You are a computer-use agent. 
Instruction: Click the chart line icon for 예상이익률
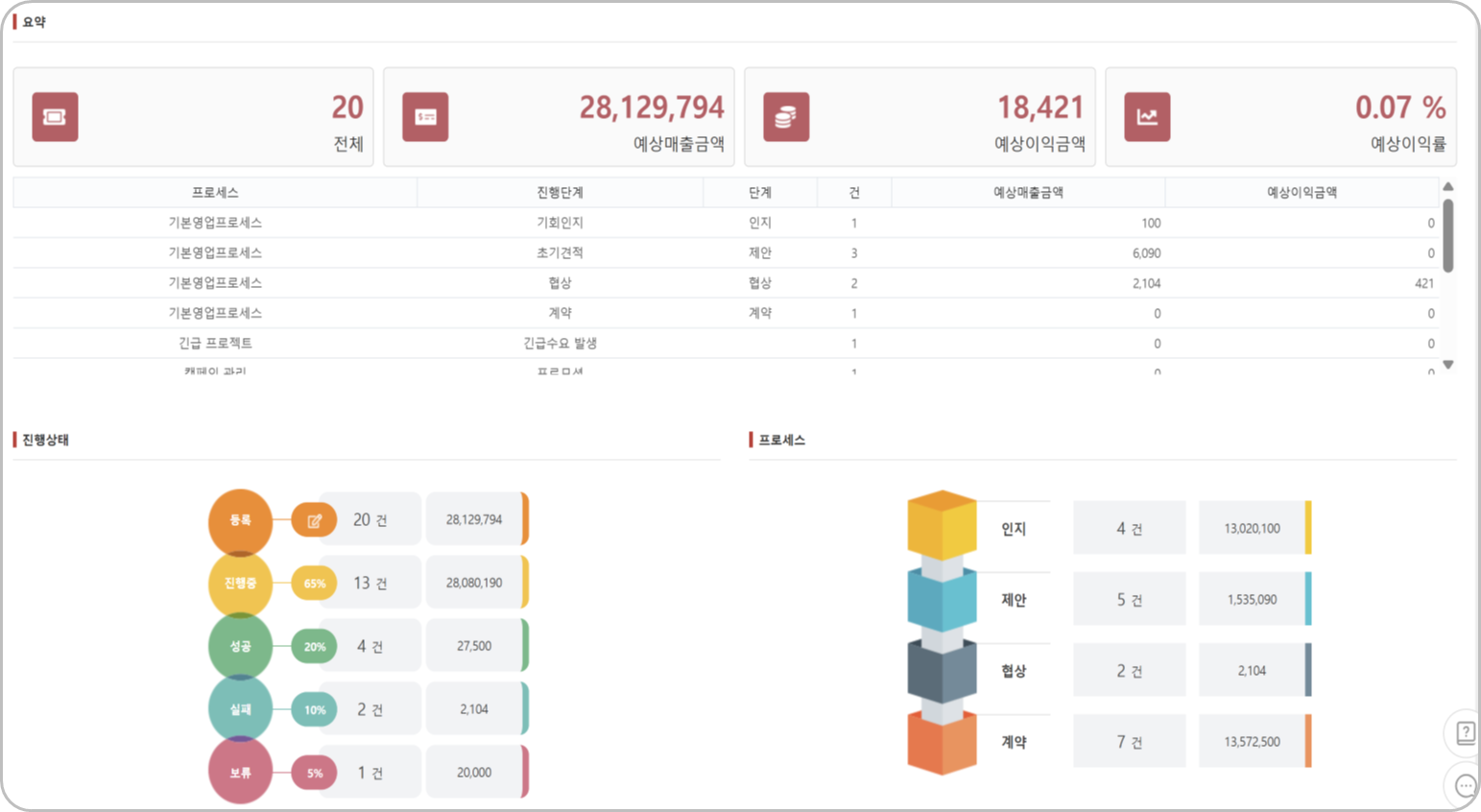click(1147, 117)
